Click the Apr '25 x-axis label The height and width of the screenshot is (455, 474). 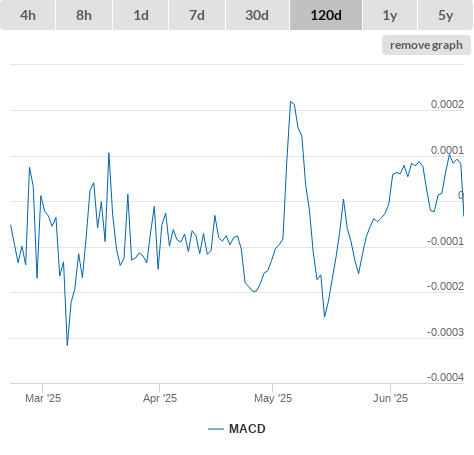point(160,398)
